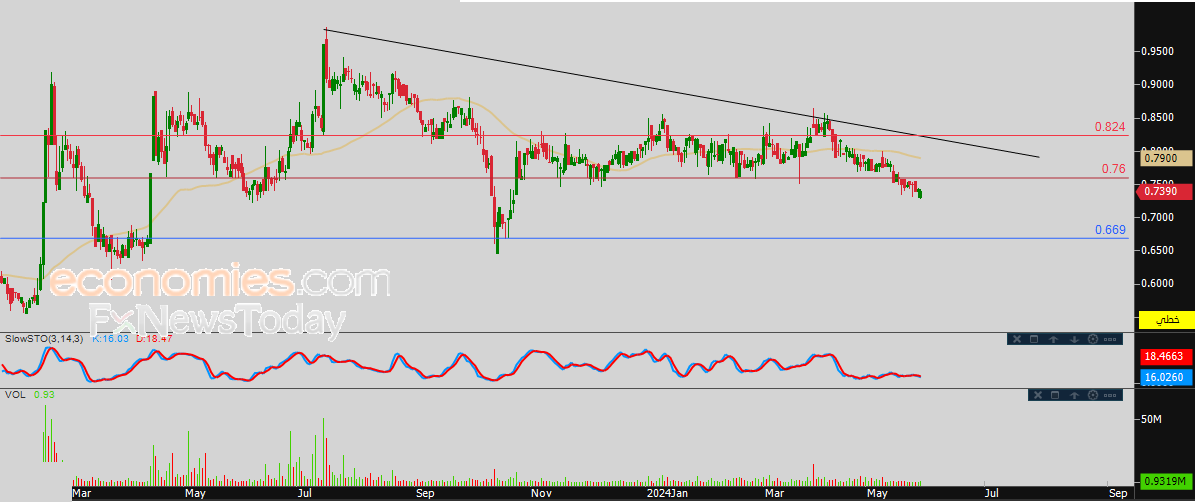The image size is (1195, 502).
Task: Click the 0.7900 moving average price tag
Action: (1165, 158)
